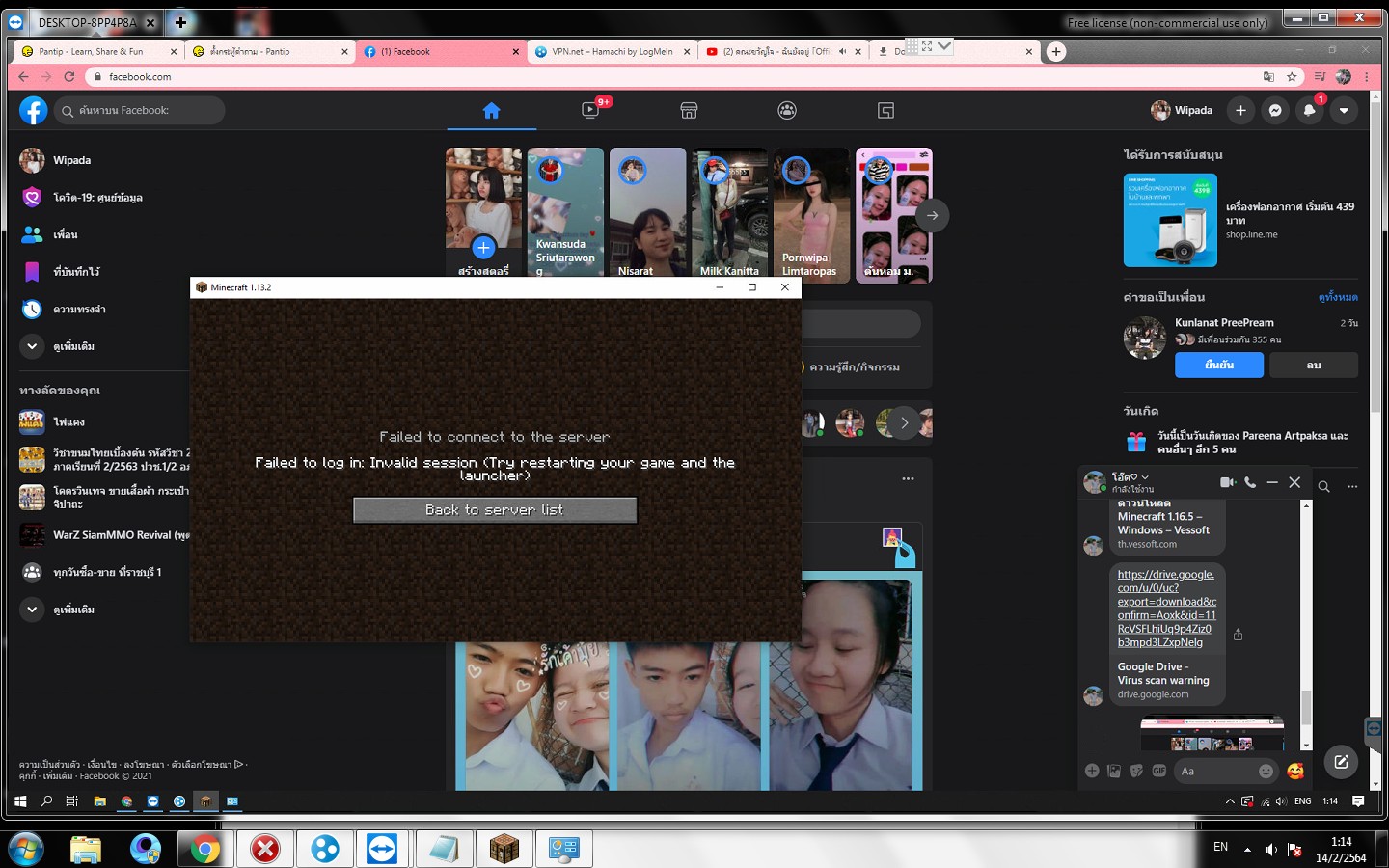Open the Windows 7 Start orb

coord(26,849)
